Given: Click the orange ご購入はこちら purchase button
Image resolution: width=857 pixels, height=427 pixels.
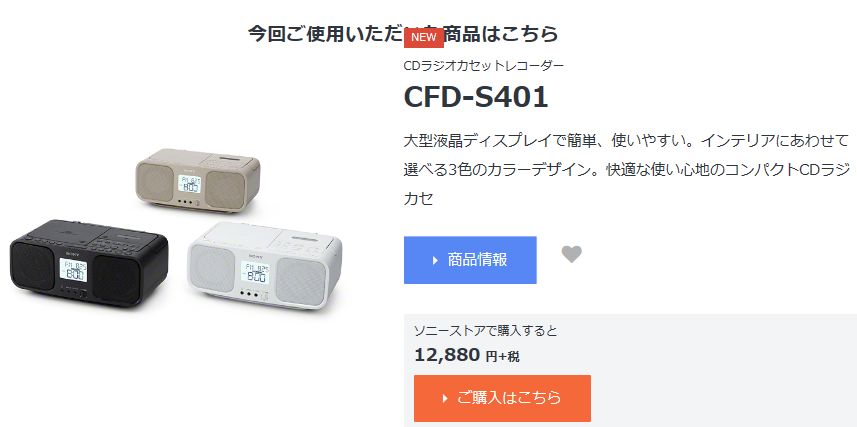Looking at the screenshot, I should pyautogui.click(x=502, y=398).
